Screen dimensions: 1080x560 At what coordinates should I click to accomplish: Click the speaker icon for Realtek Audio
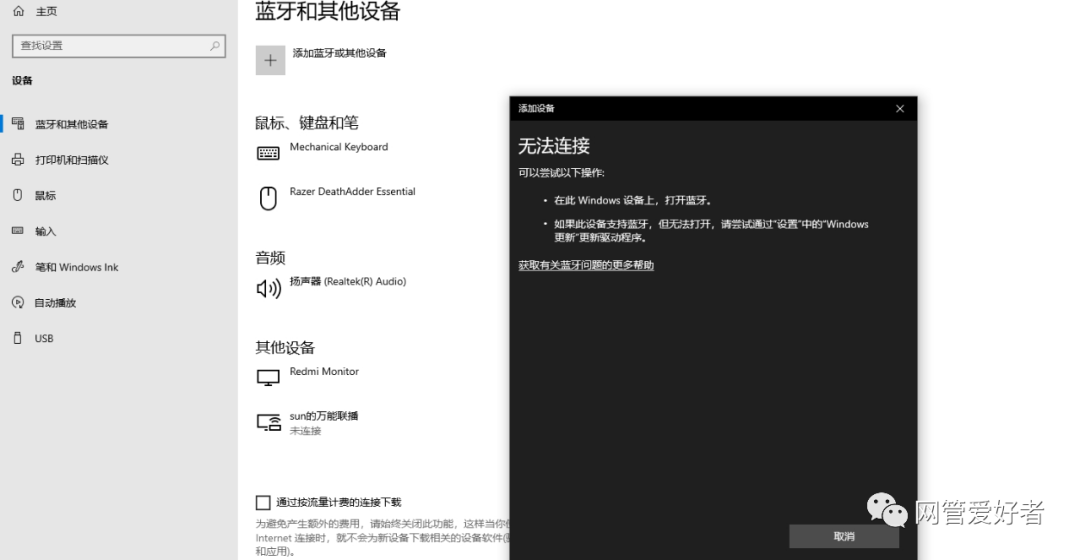coord(269,289)
